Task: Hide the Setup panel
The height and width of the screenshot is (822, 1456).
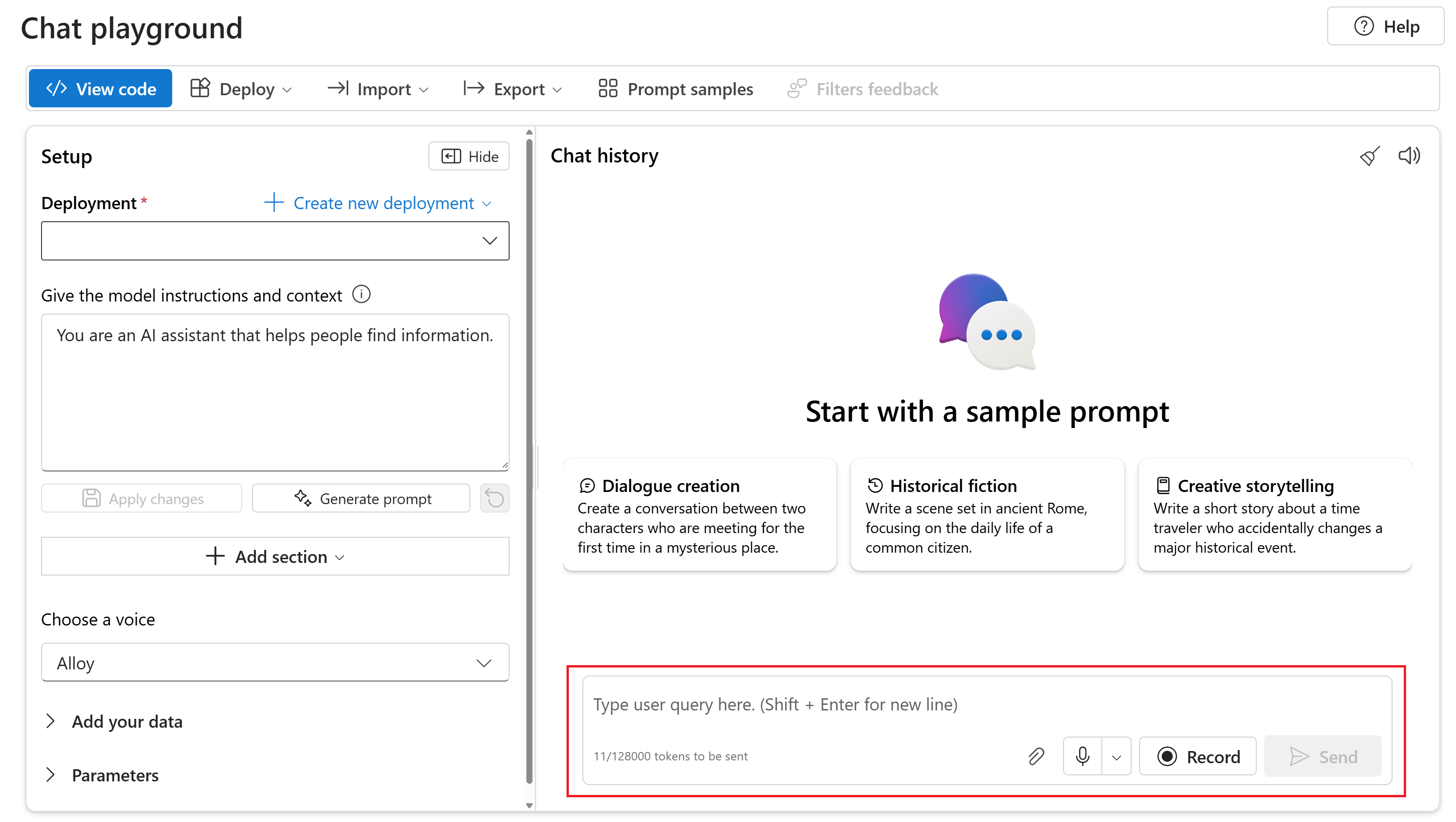Action: (469, 156)
